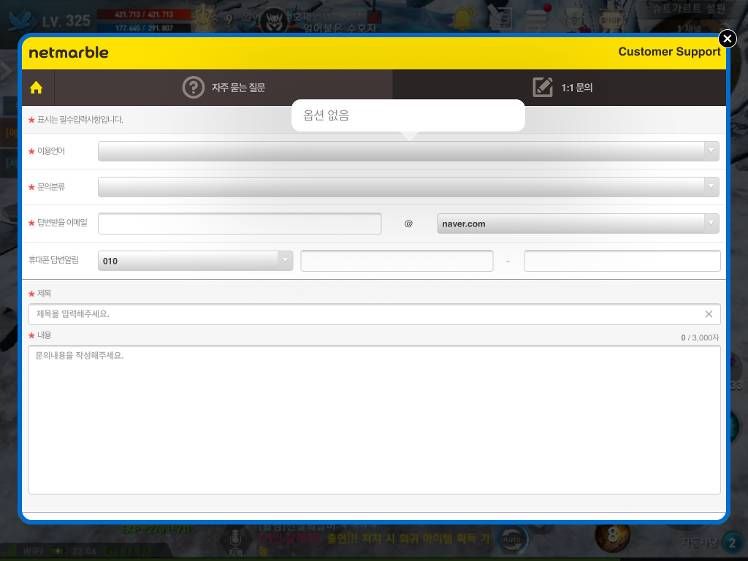Open the naver.com email domain dropdown
Image resolution: width=748 pixels, height=561 pixels.
coord(578,224)
